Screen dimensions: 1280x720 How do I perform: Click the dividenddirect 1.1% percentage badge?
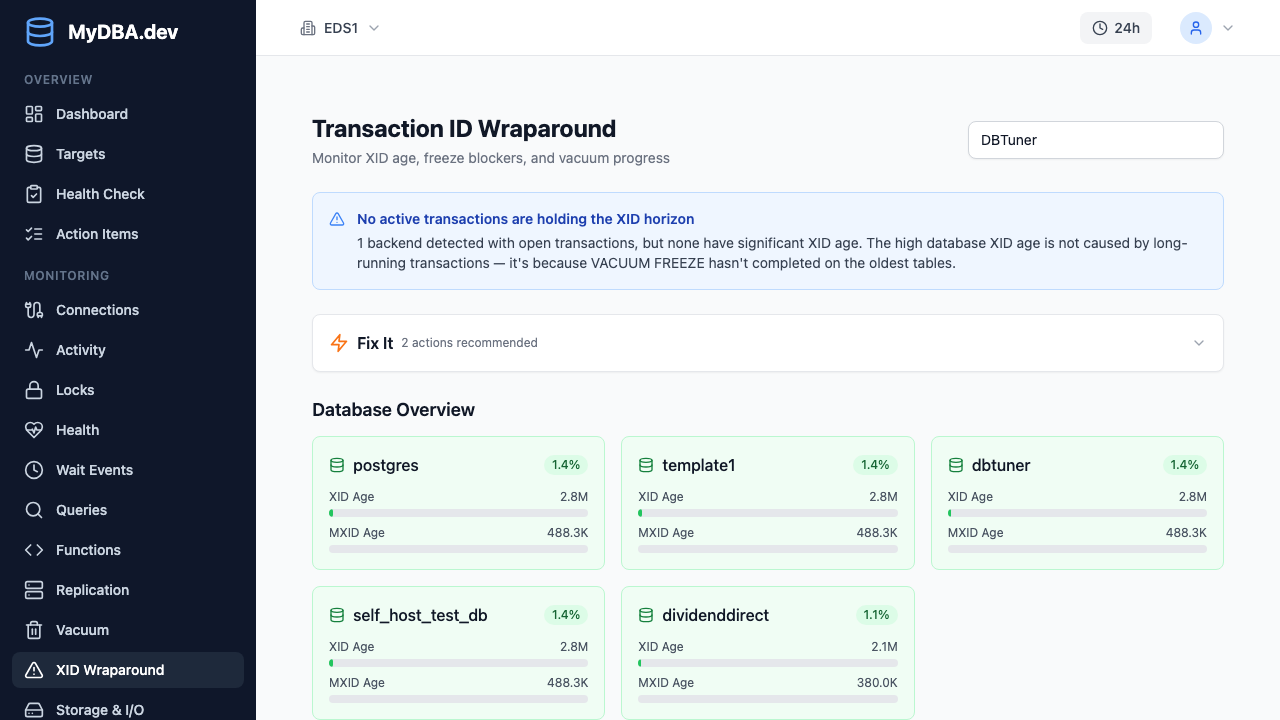click(876, 615)
